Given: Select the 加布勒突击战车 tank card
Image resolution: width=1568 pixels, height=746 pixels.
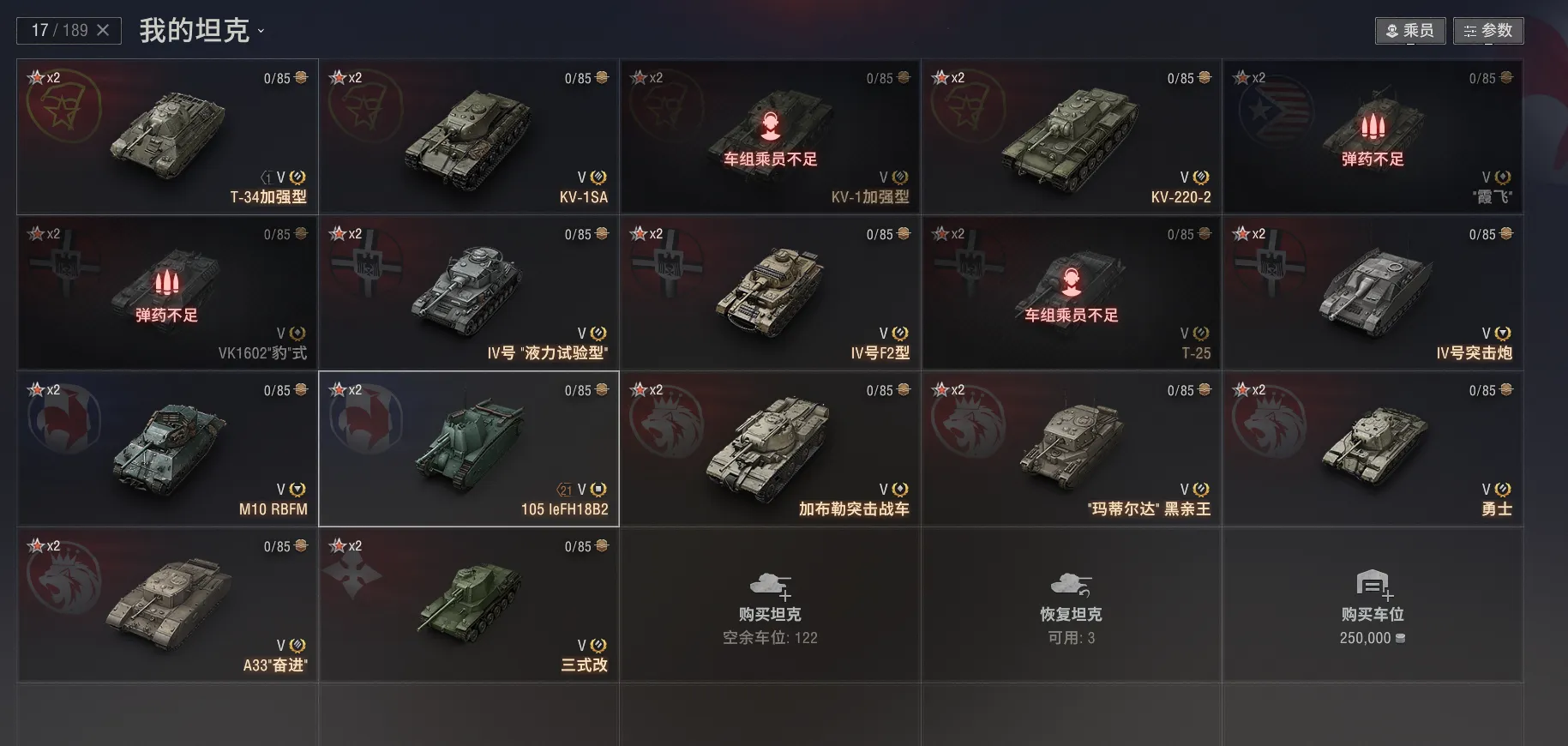Looking at the screenshot, I should 770,448.
